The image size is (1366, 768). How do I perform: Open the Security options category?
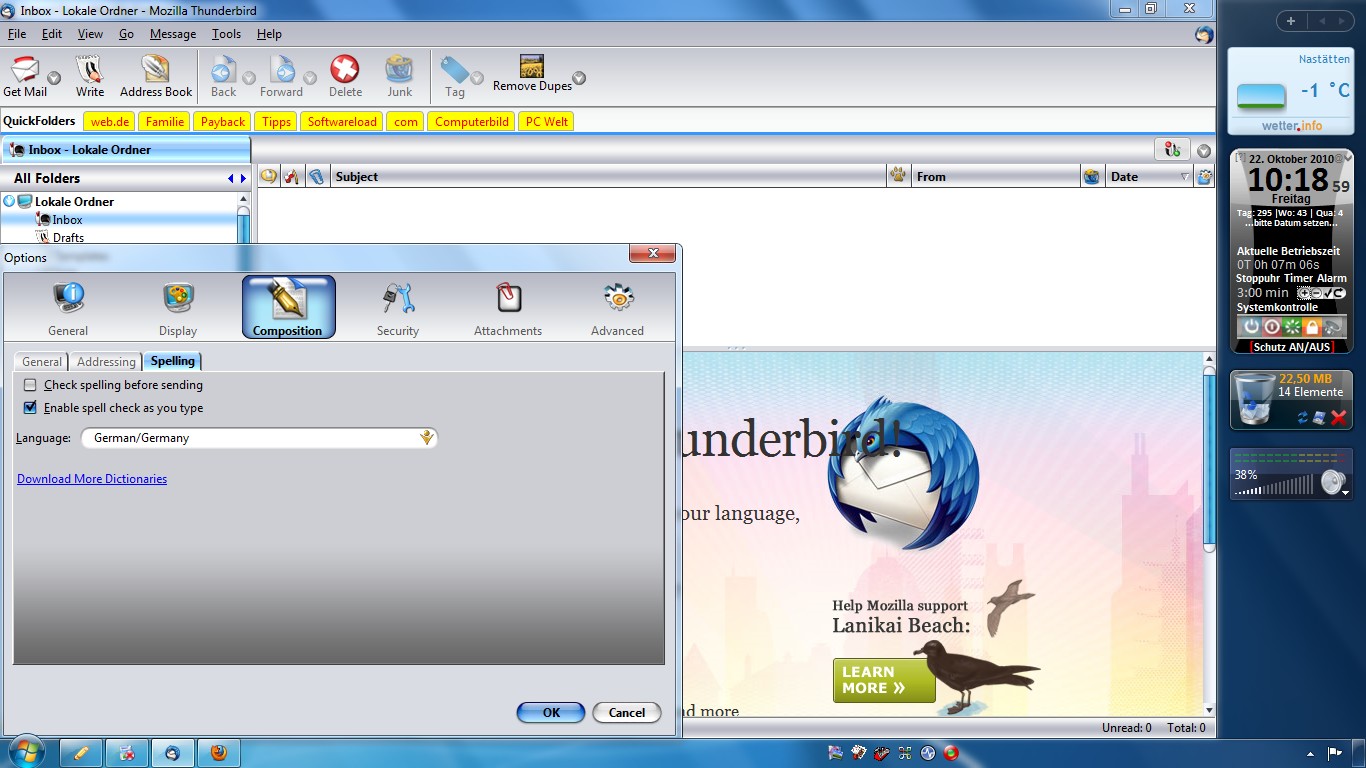click(x=398, y=308)
